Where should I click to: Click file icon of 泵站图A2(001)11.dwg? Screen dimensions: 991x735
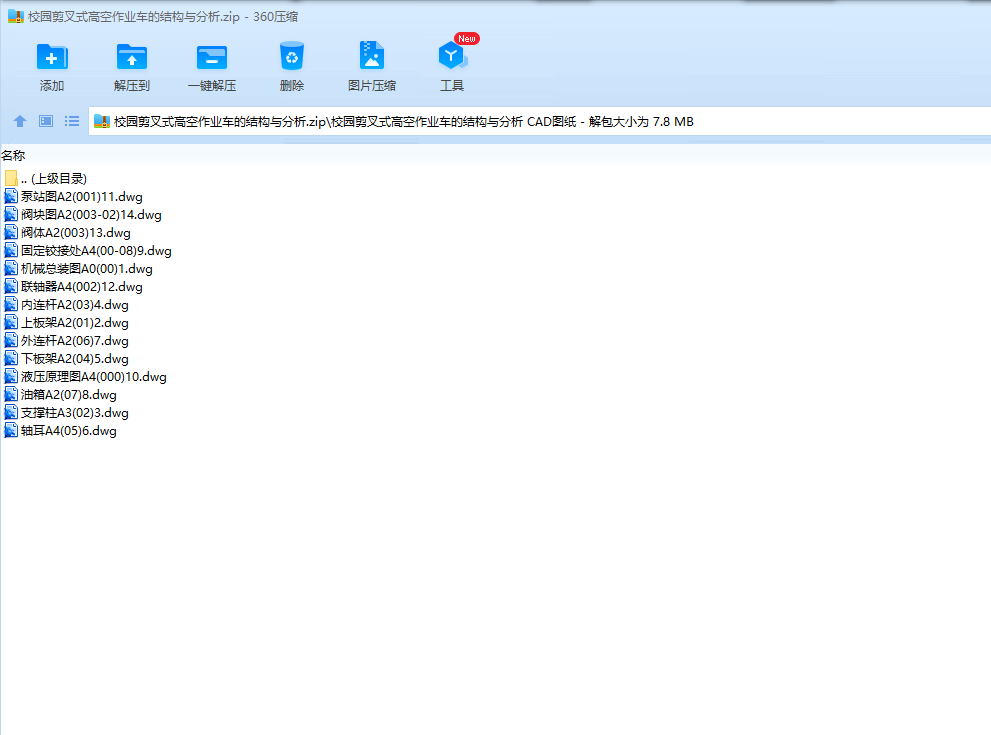click(x=11, y=197)
